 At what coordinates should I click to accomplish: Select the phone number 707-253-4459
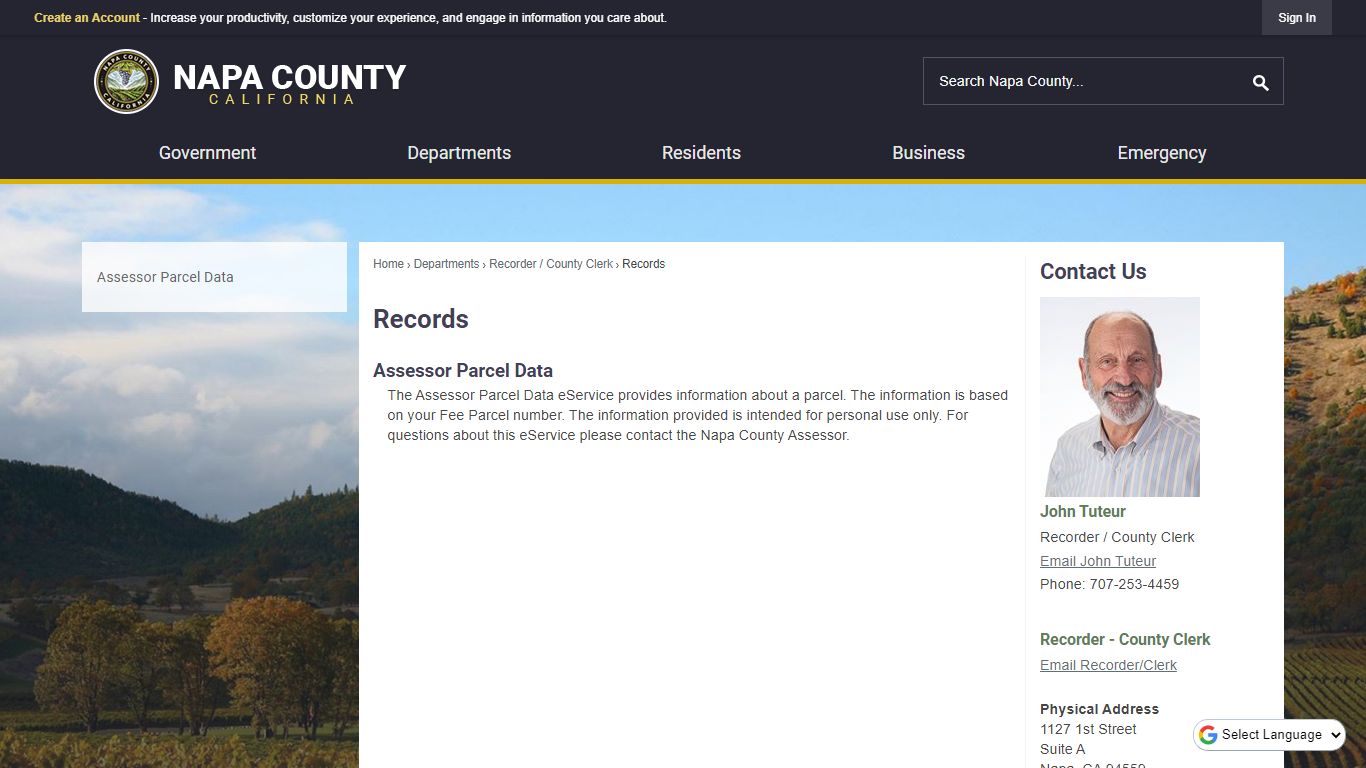[1133, 584]
